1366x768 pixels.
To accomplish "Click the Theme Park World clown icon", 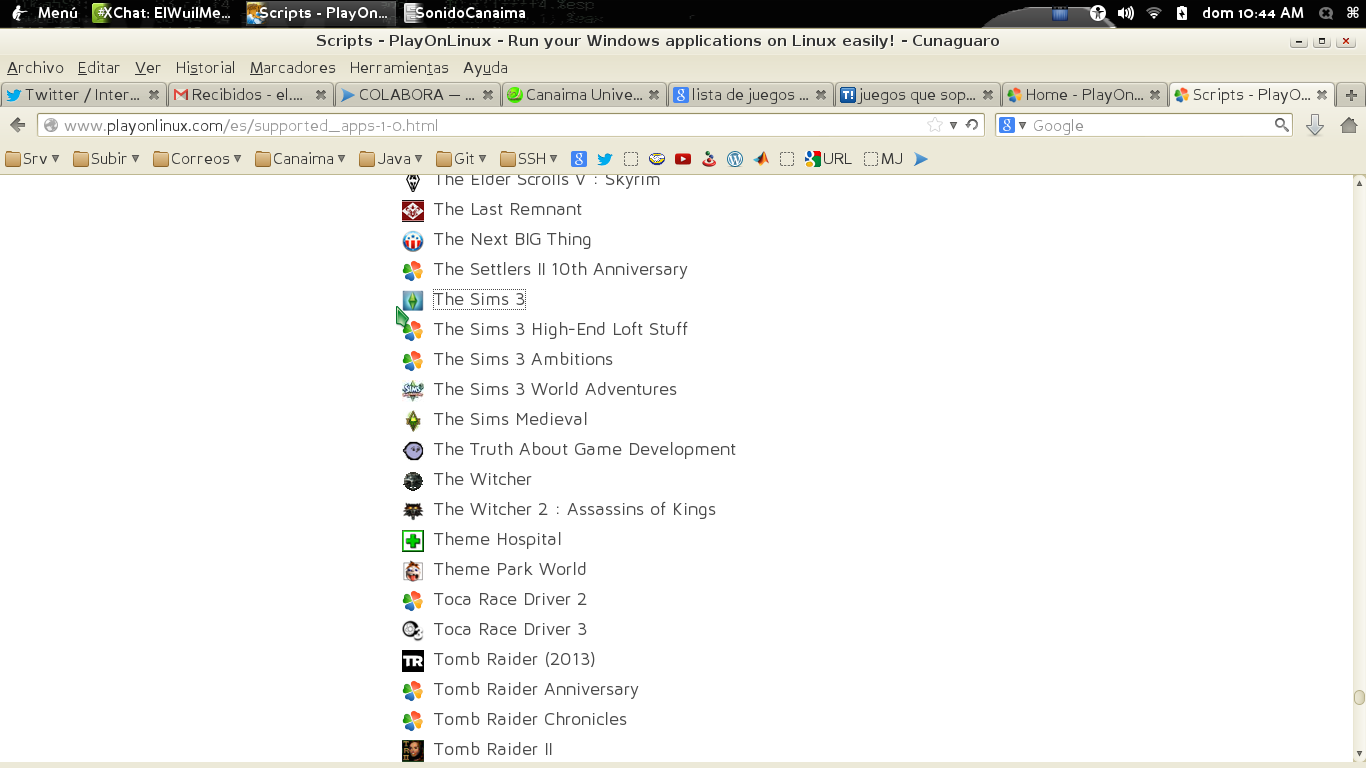I will coord(413,571).
